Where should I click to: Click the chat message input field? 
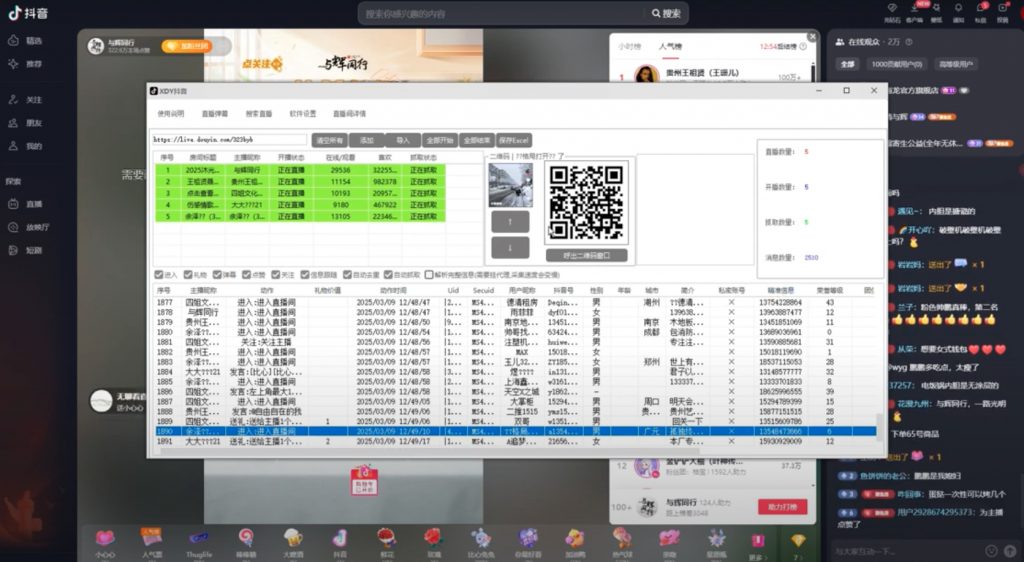tap(908, 551)
